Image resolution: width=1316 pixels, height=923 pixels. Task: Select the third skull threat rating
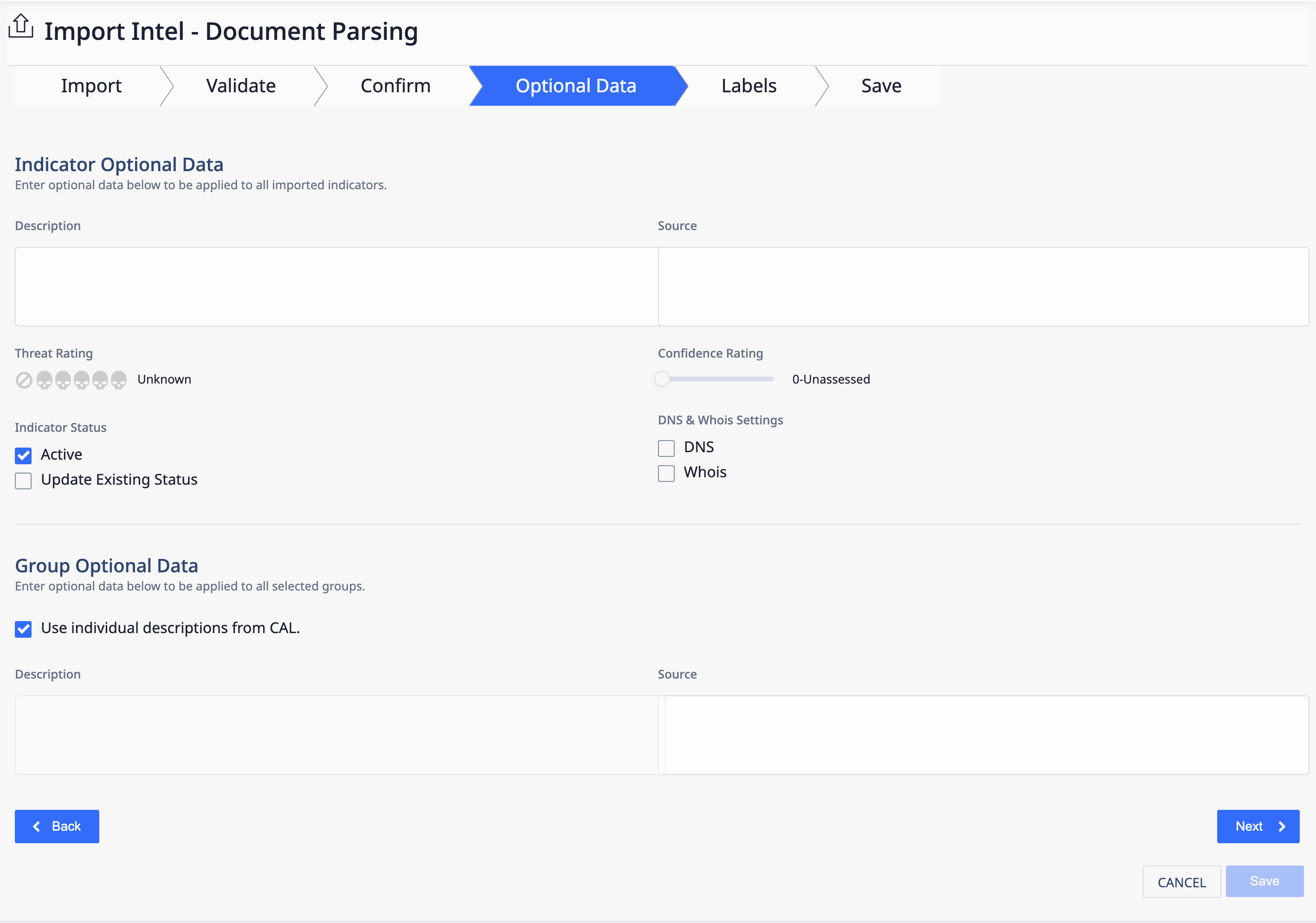click(82, 380)
